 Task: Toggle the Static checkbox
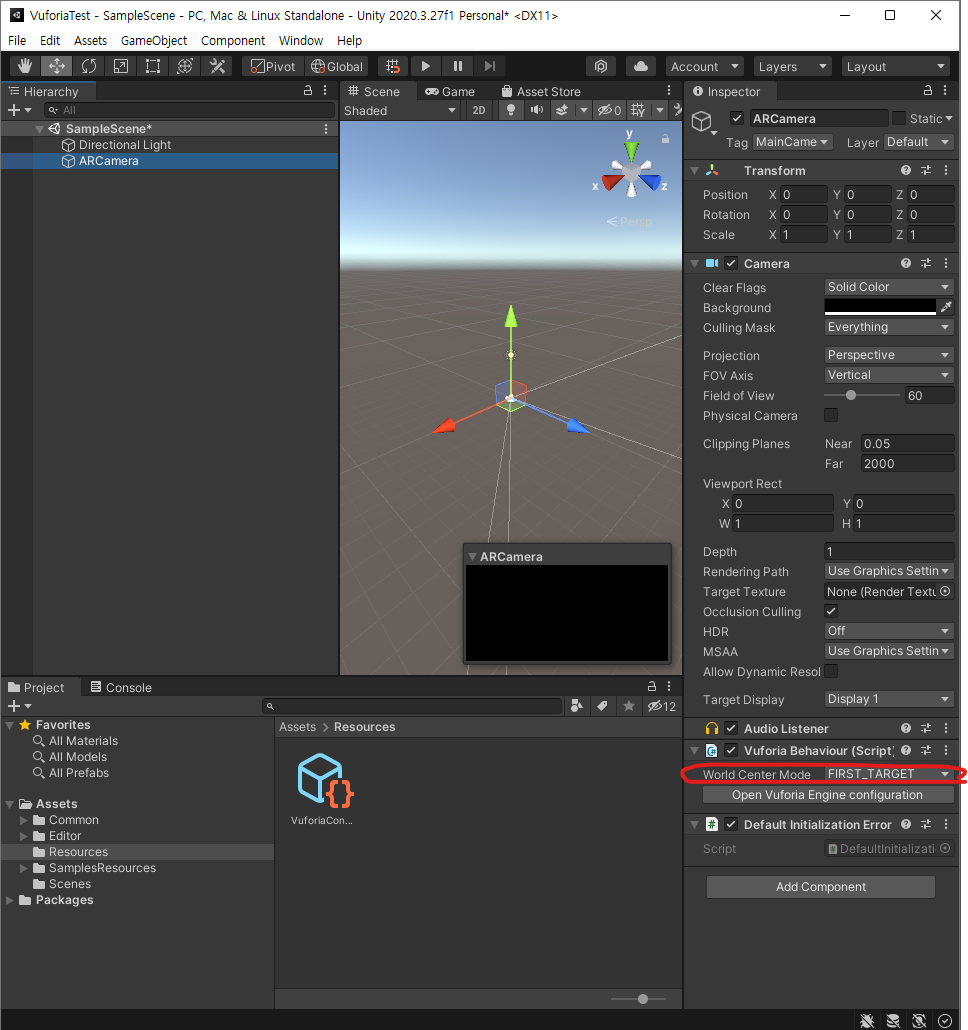899,118
